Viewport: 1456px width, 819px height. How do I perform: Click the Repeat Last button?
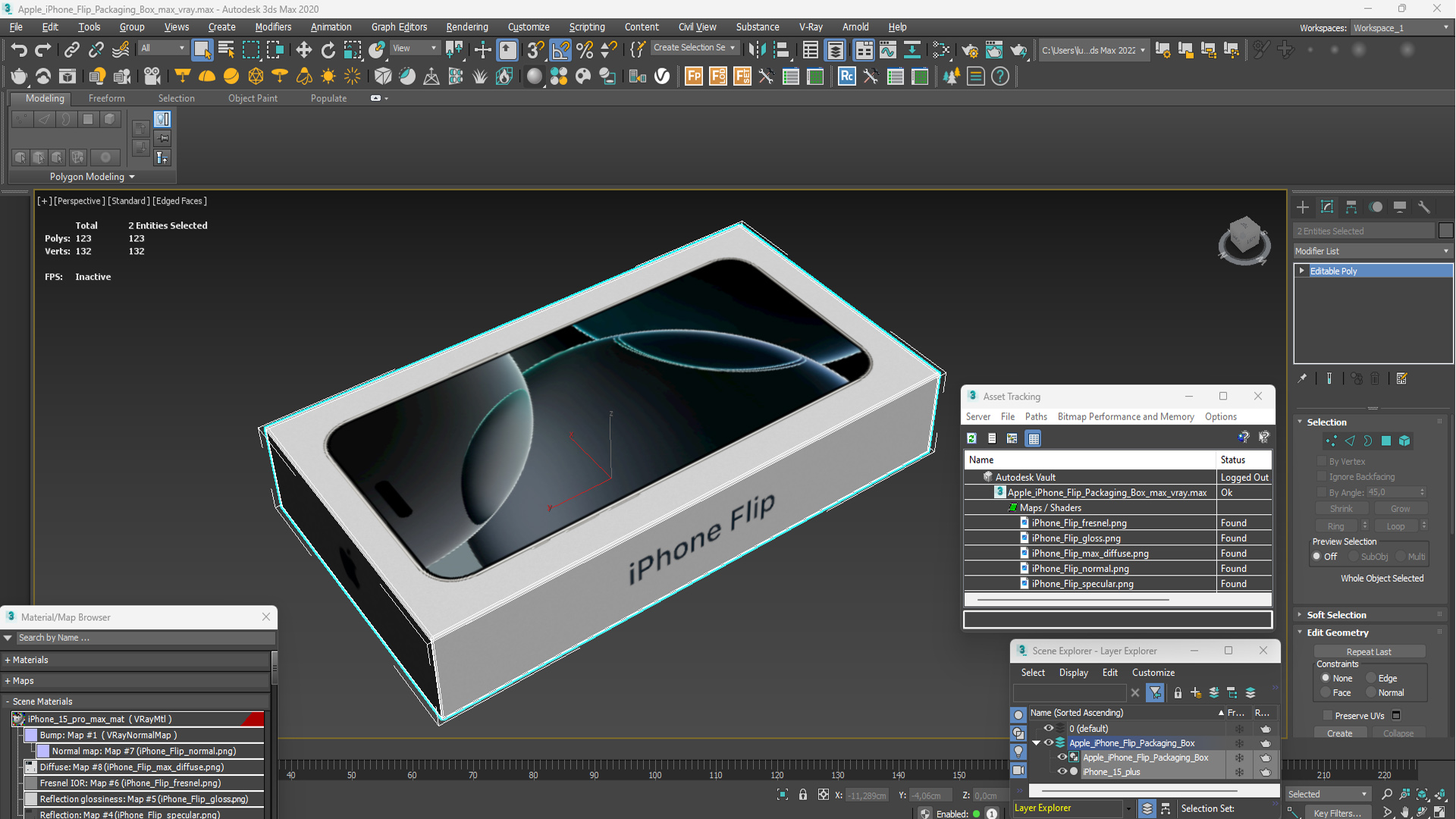click(x=1369, y=652)
